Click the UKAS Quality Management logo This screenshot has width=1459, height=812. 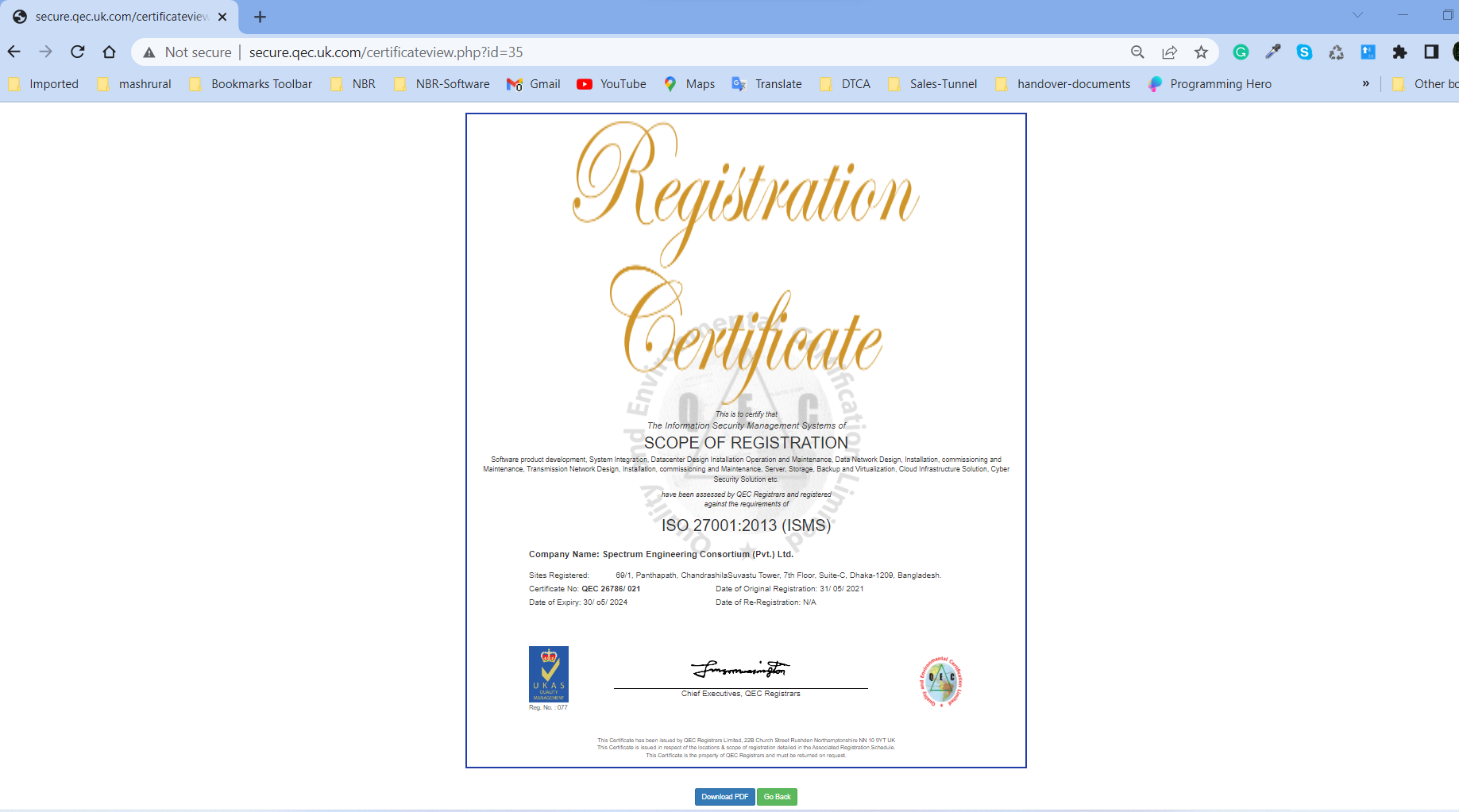pos(549,674)
